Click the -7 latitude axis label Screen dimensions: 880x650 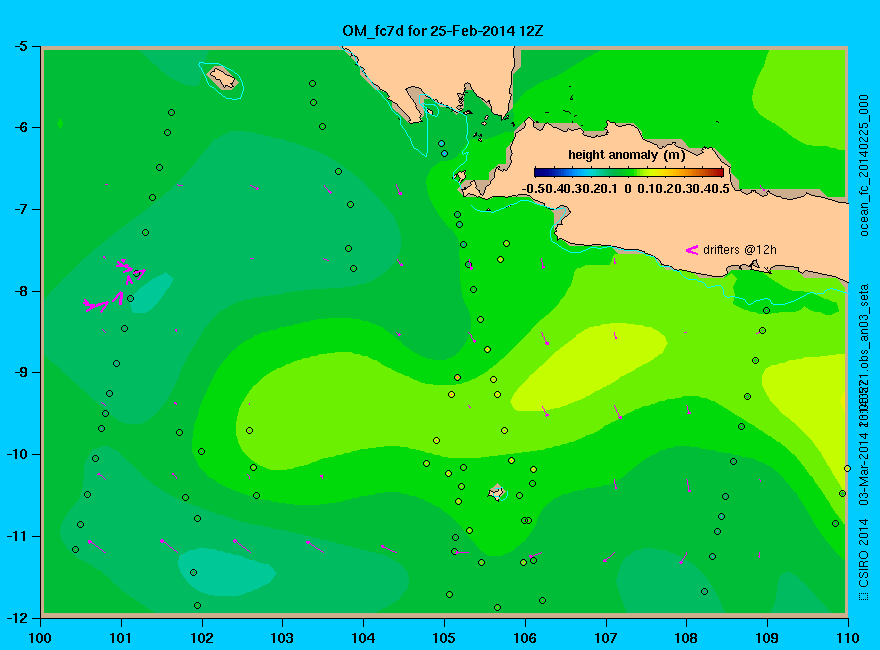20,210
